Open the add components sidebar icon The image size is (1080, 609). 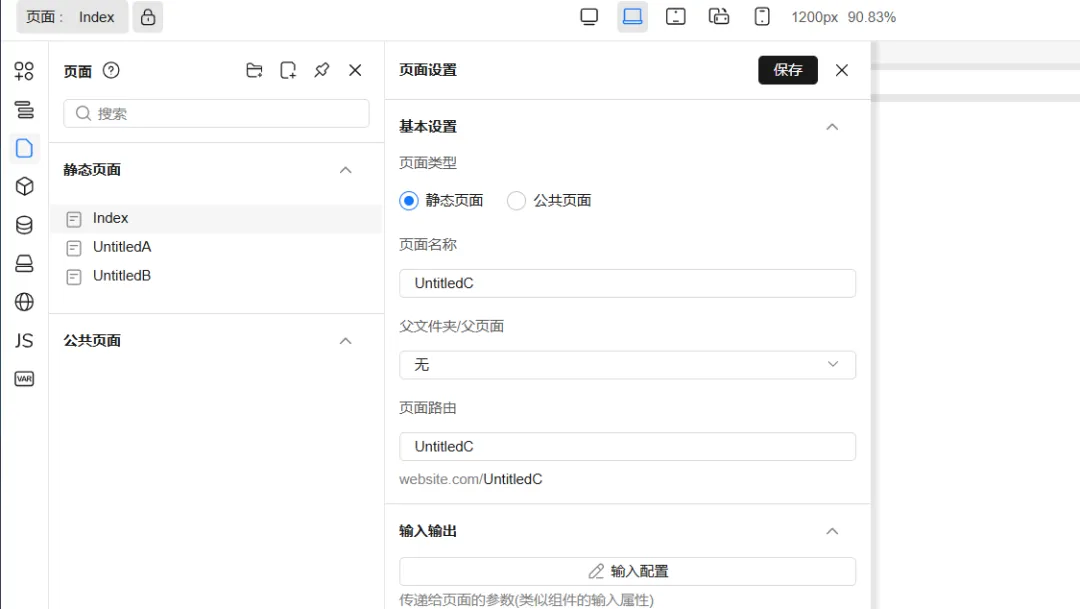24,71
